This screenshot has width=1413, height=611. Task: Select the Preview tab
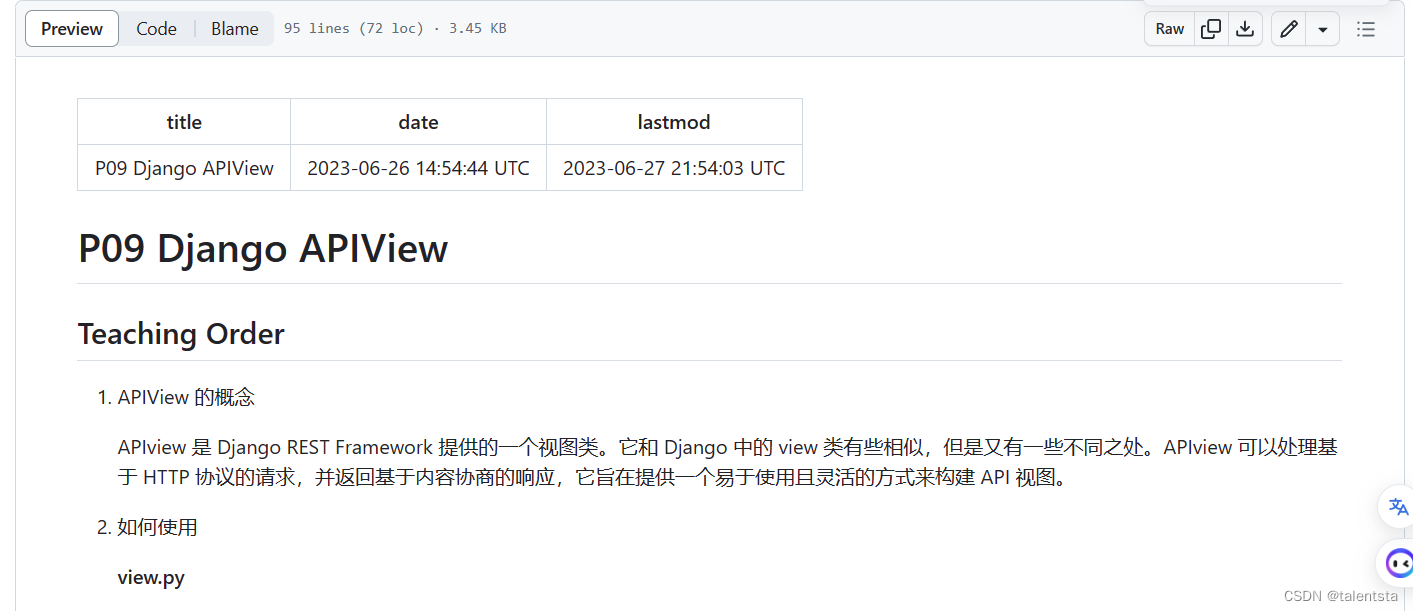pyautogui.click(x=71, y=28)
